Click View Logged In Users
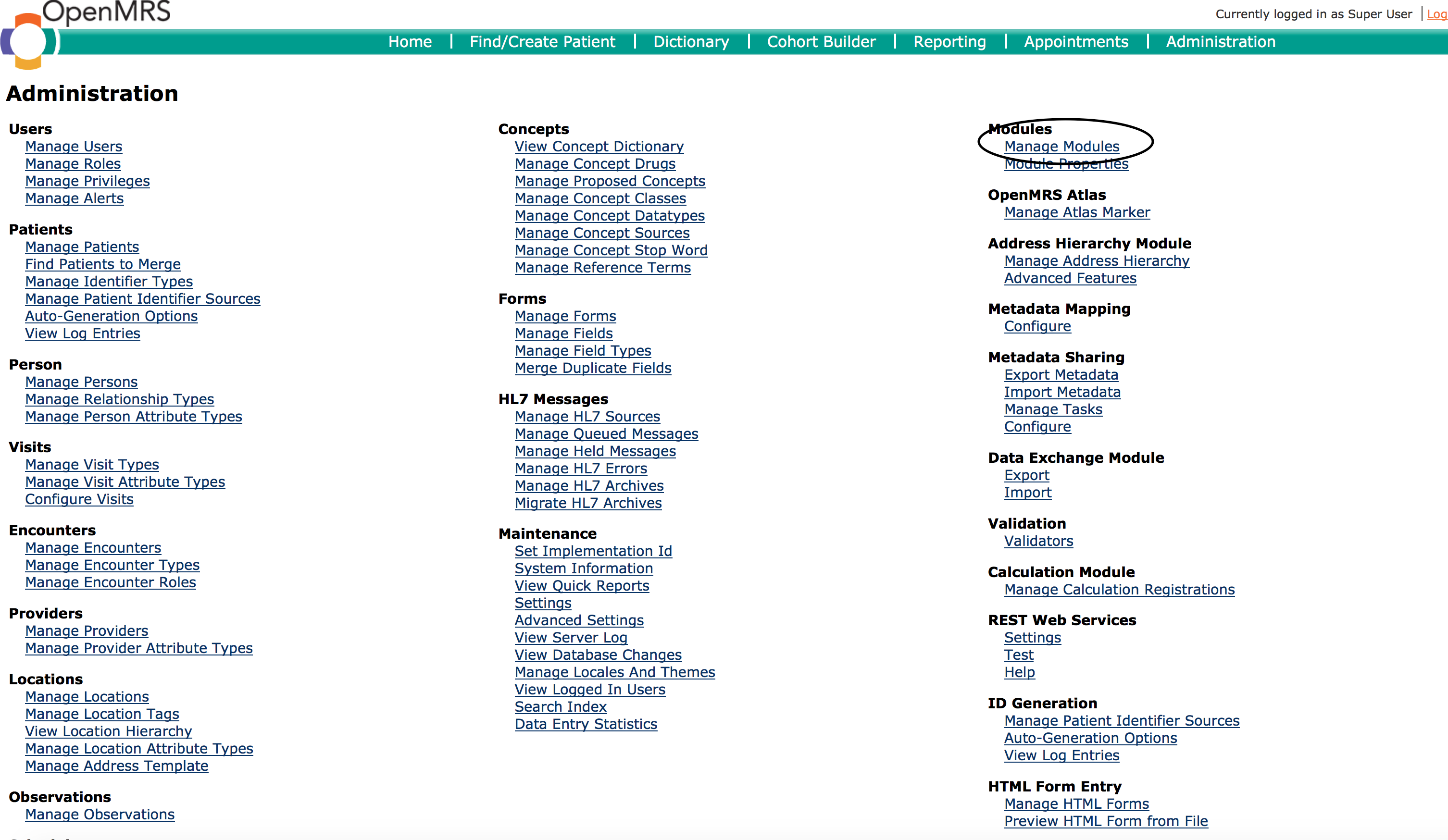 589,690
